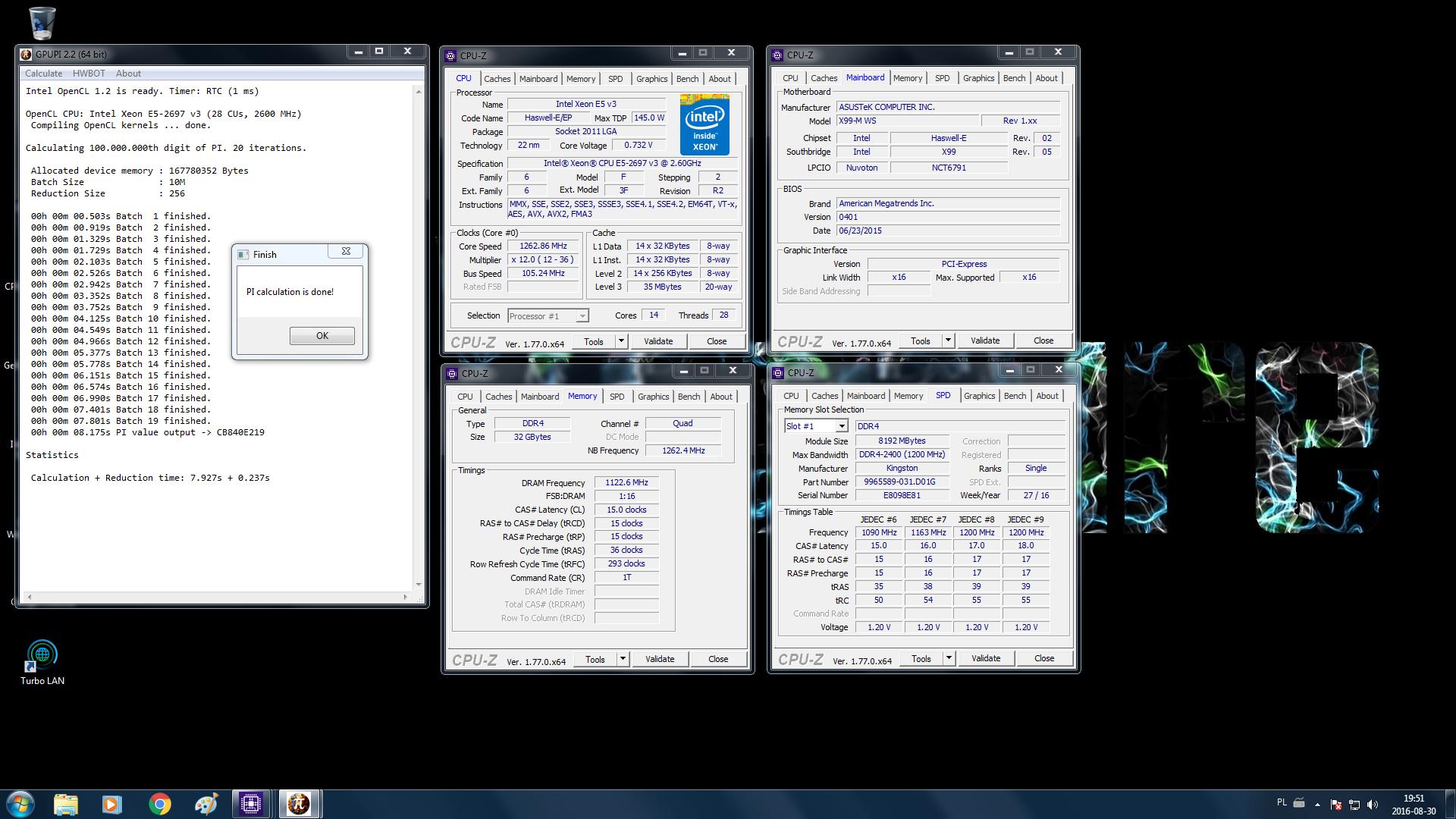Click the BIOS Version field 0401
The width and height of the screenshot is (1456, 819).
pos(948,217)
